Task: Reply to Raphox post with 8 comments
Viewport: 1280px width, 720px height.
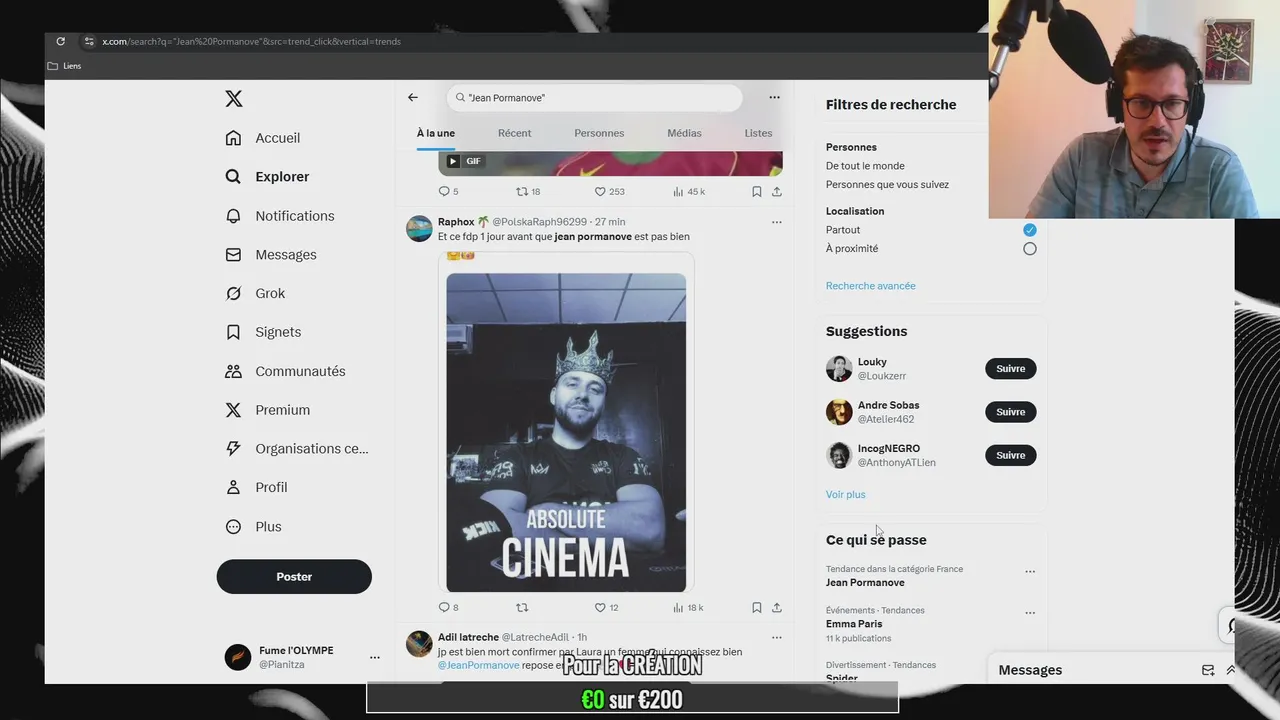Action: point(448,607)
